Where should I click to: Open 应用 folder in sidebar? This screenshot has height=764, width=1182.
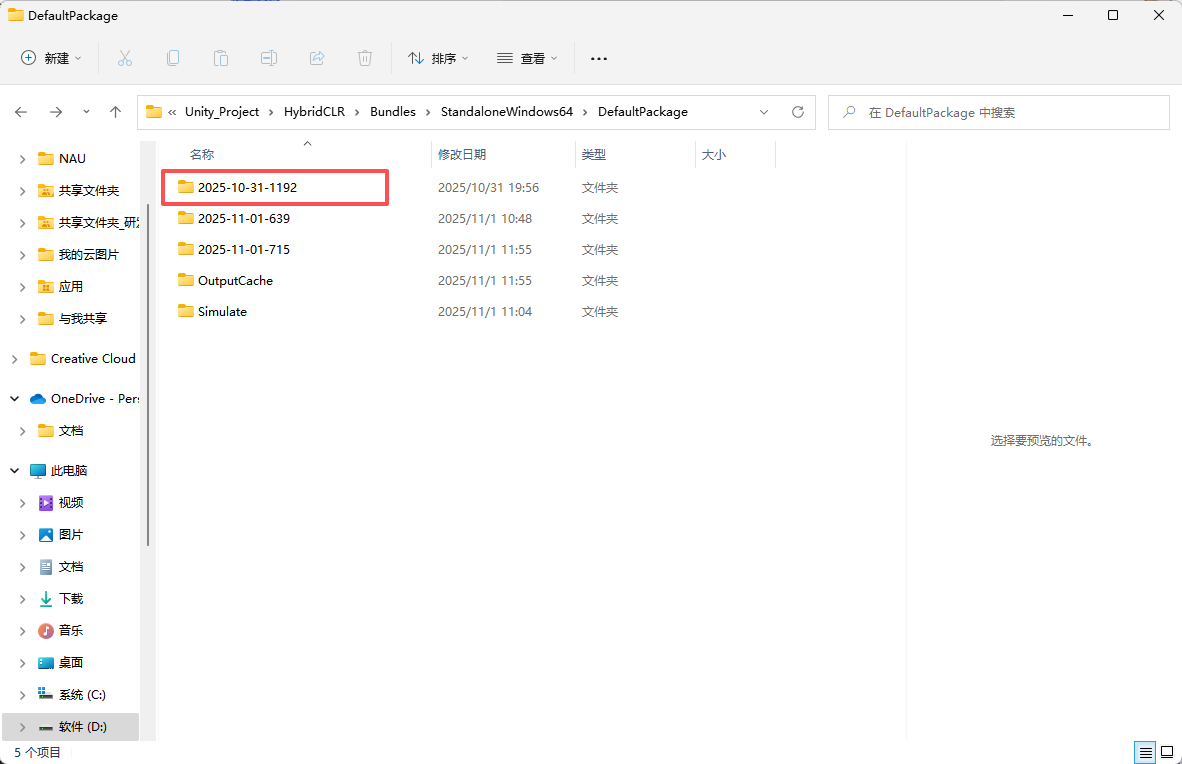point(71,287)
